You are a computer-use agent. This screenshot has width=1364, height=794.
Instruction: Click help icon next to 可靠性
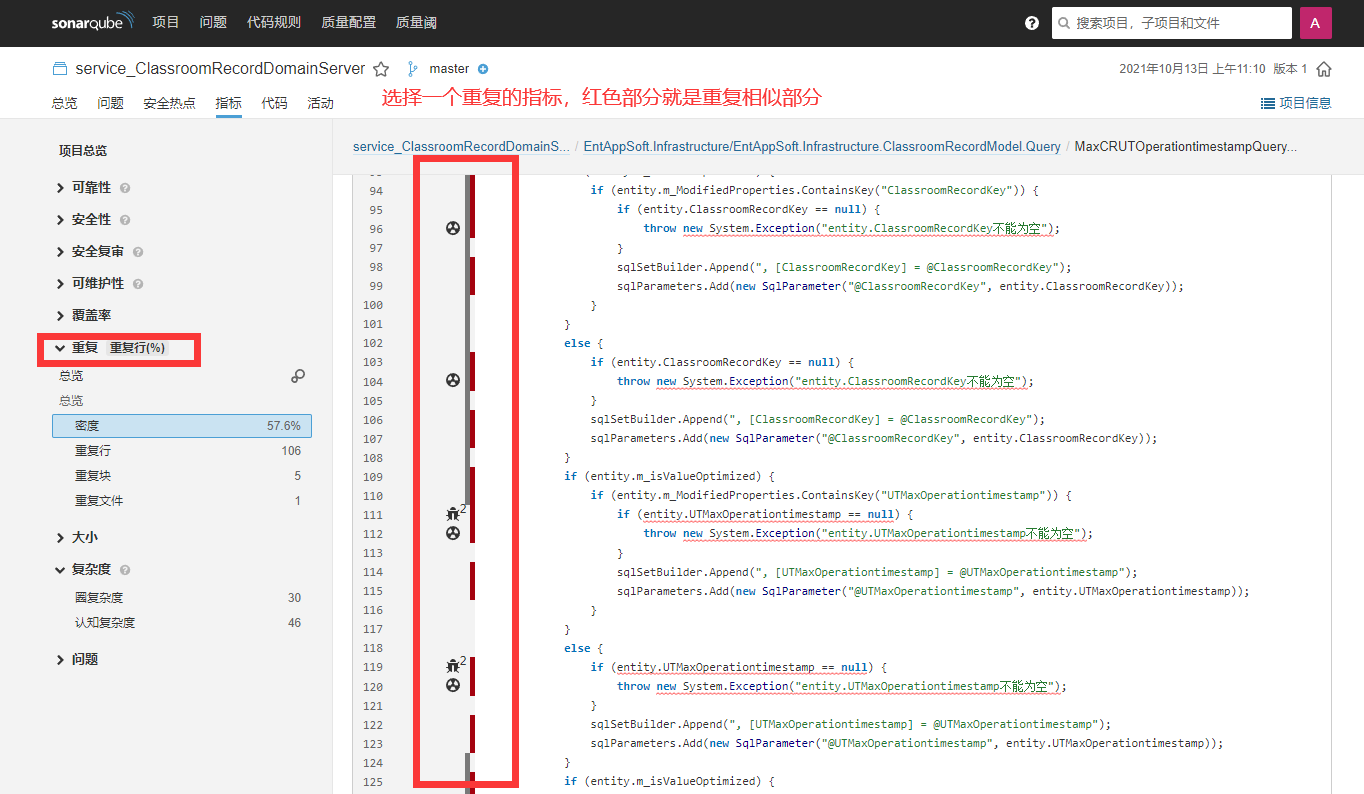click(x=125, y=188)
